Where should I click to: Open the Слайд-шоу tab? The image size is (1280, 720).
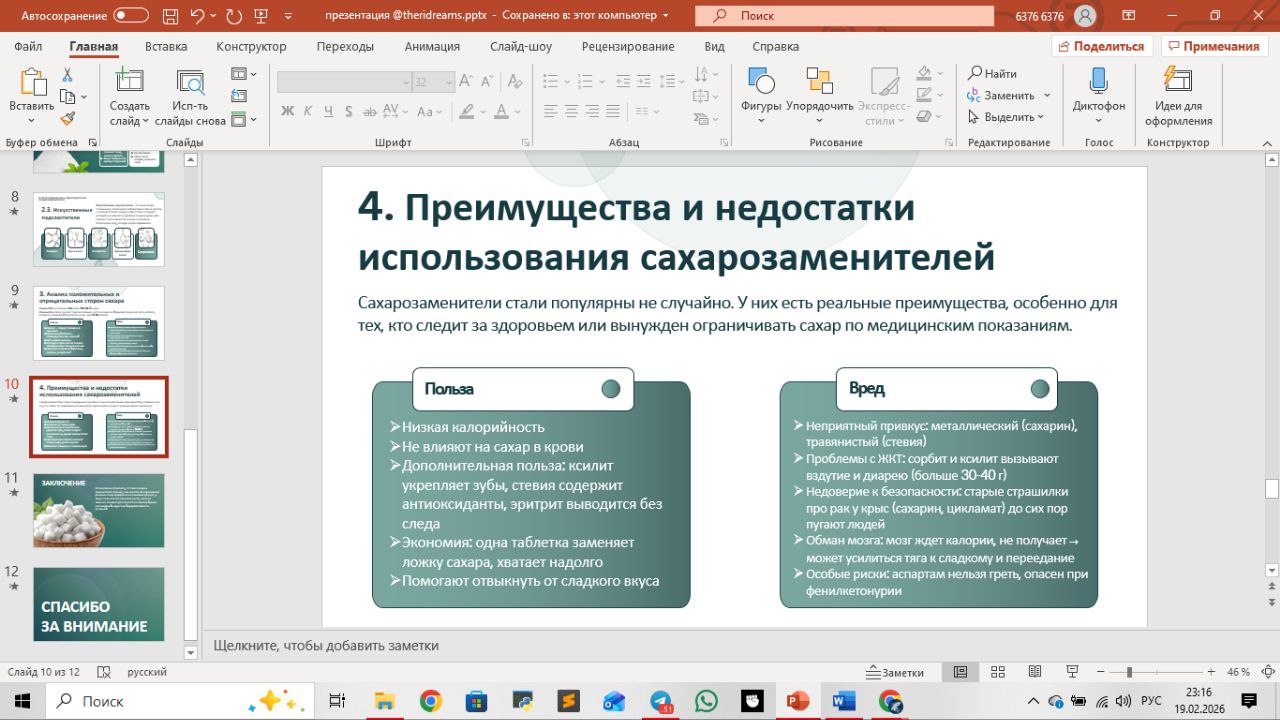[x=521, y=47]
